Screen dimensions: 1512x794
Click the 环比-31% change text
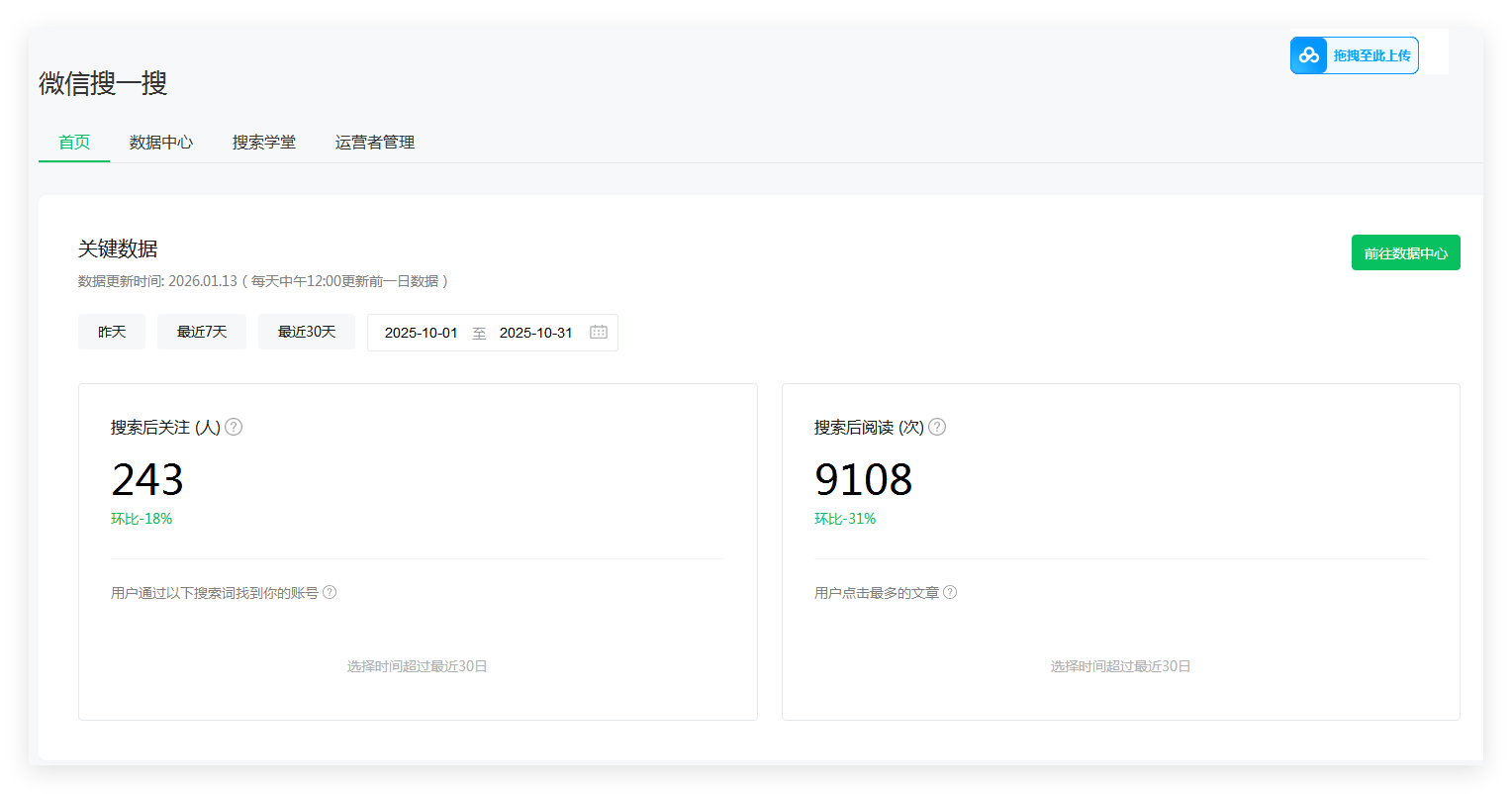click(845, 519)
